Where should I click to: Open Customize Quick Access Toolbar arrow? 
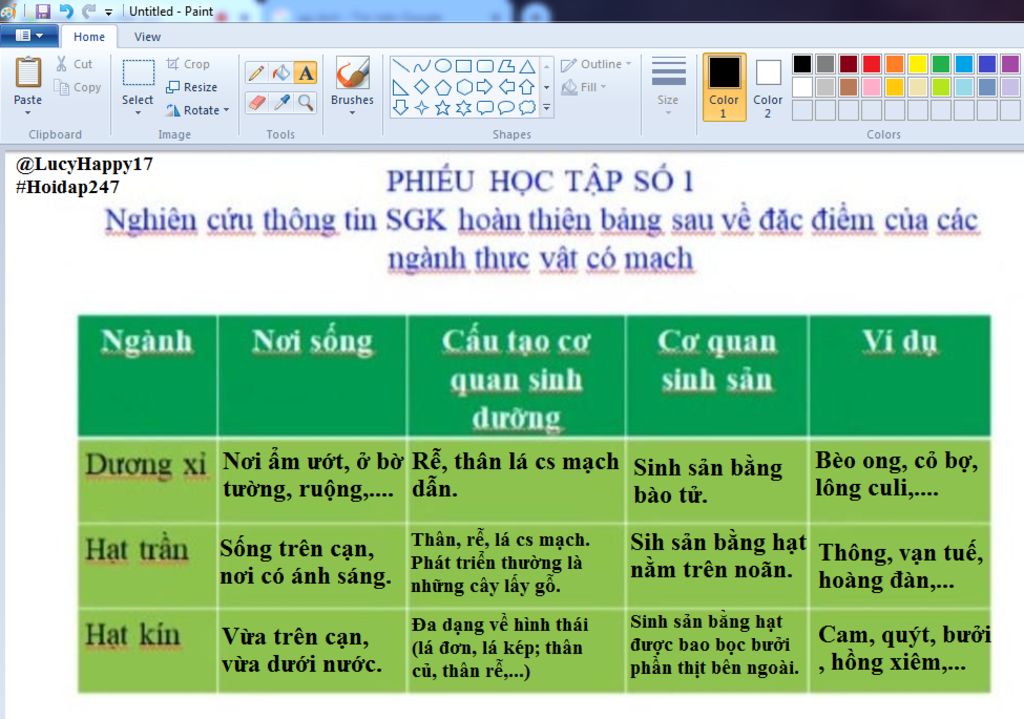click(108, 12)
